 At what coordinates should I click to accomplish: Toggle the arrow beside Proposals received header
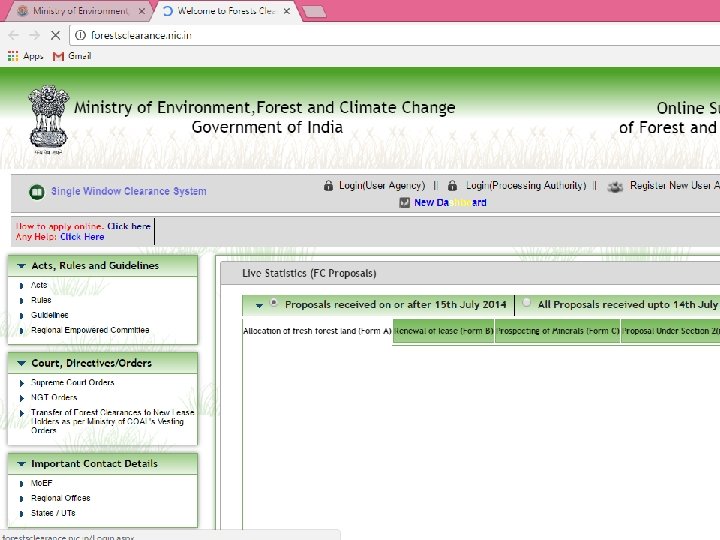pos(259,305)
